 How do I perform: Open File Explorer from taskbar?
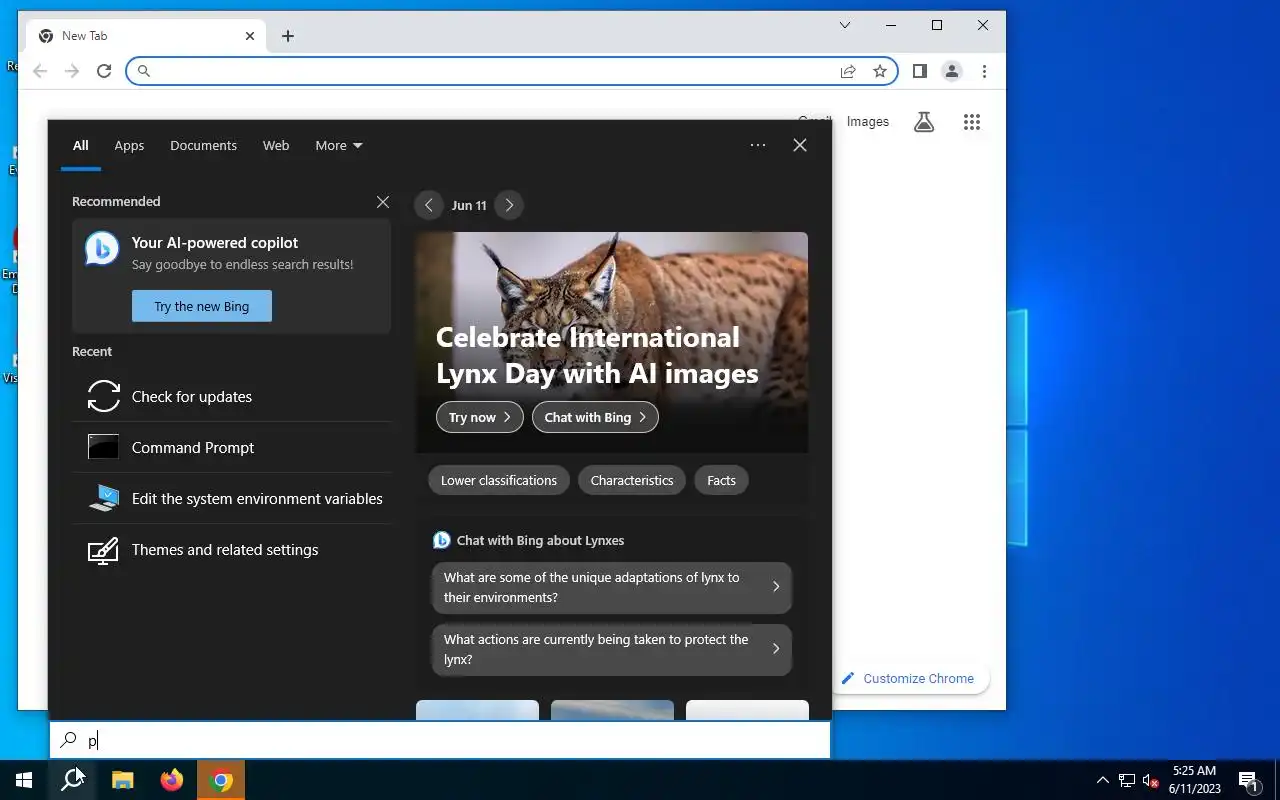(x=122, y=780)
